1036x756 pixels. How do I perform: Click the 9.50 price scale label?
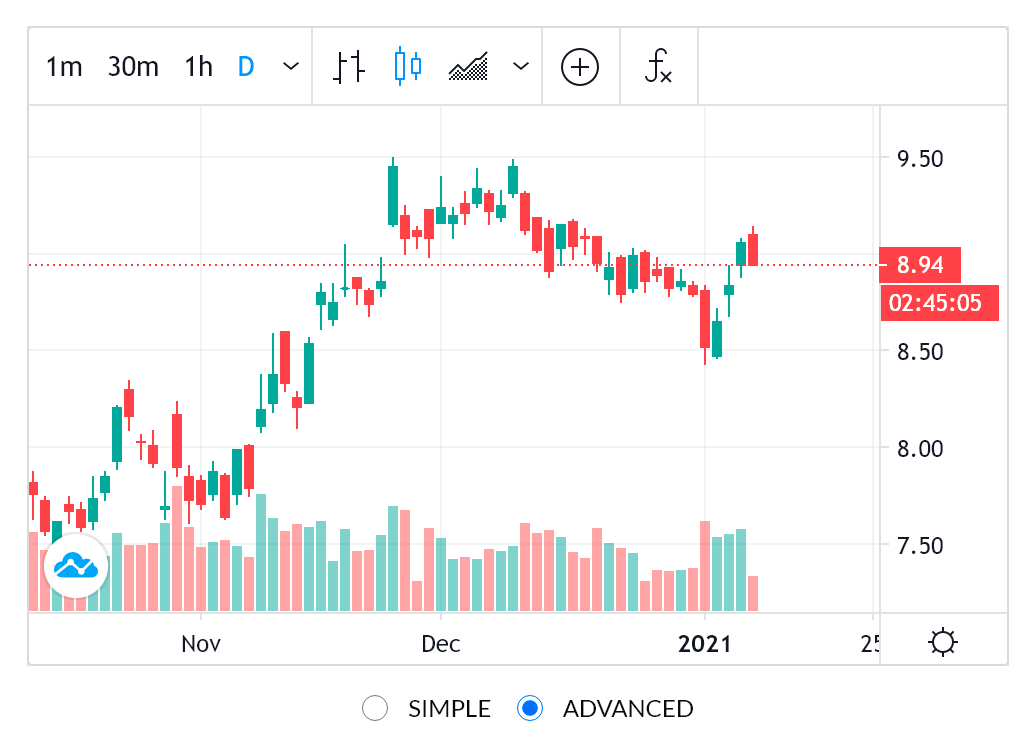917,159
